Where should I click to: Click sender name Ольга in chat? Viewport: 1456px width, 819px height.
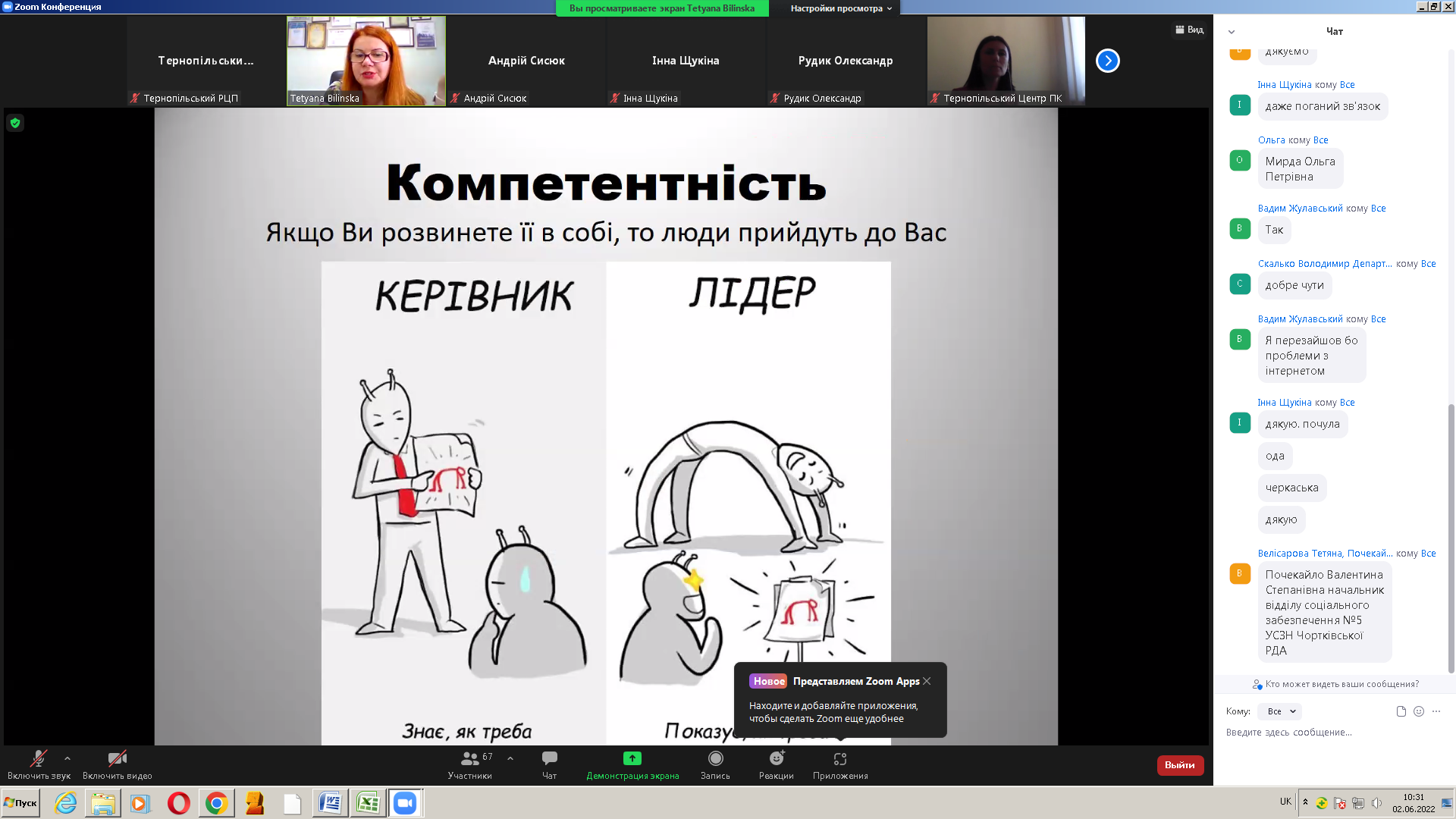[x=1272, y=140]
